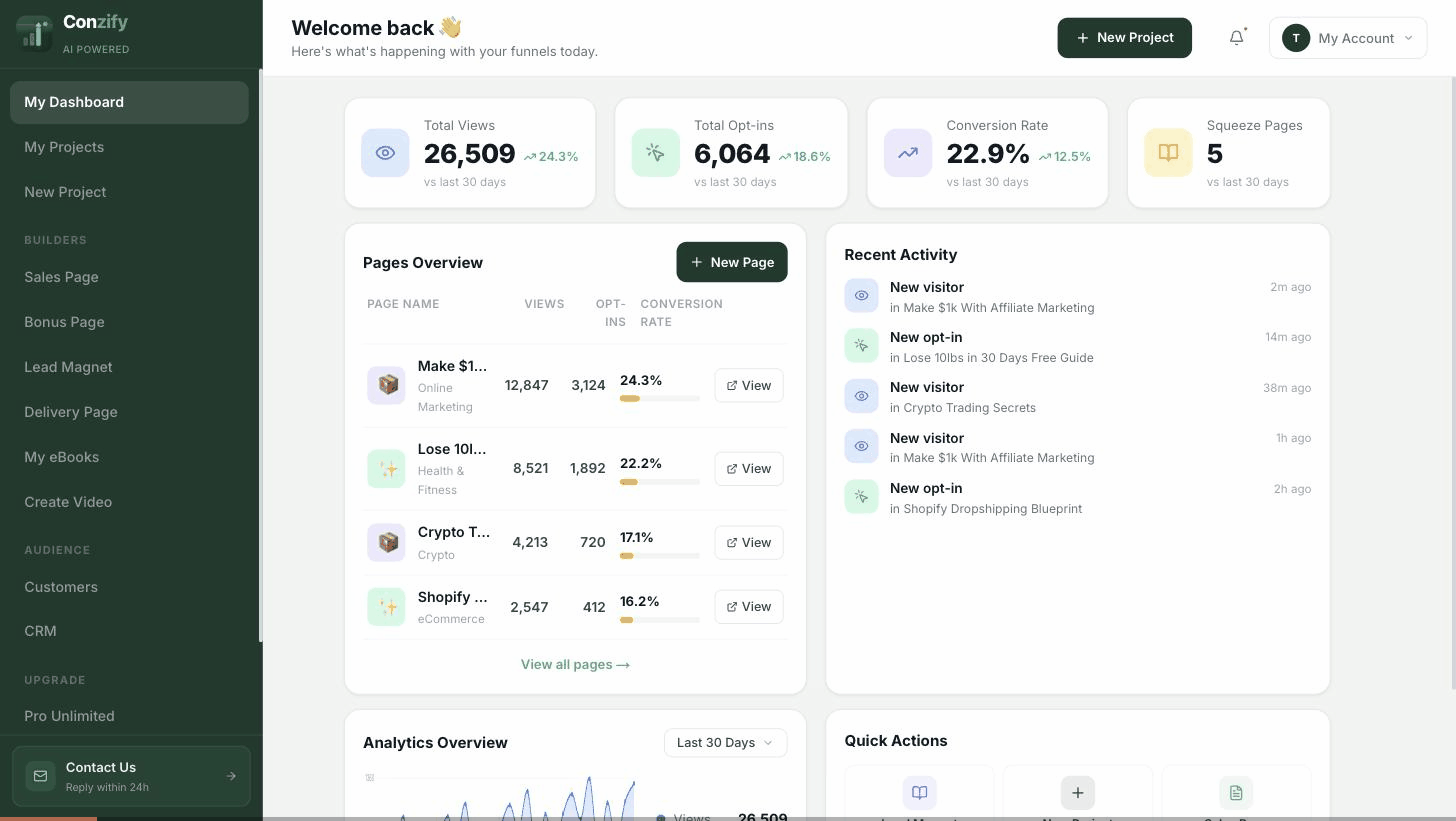This screenshot has width=1456, height=821.
Task: Open the My Account dropdown
Action: pos(1348,38)
